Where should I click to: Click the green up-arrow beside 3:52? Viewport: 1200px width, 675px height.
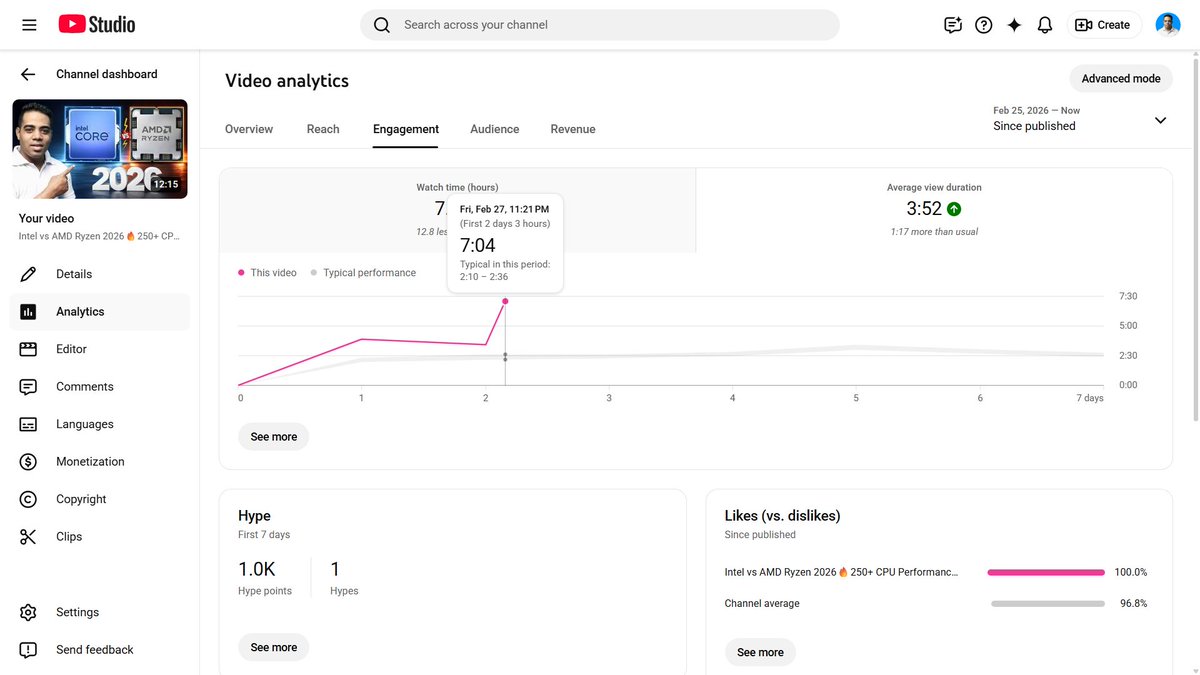pos(954,209)
